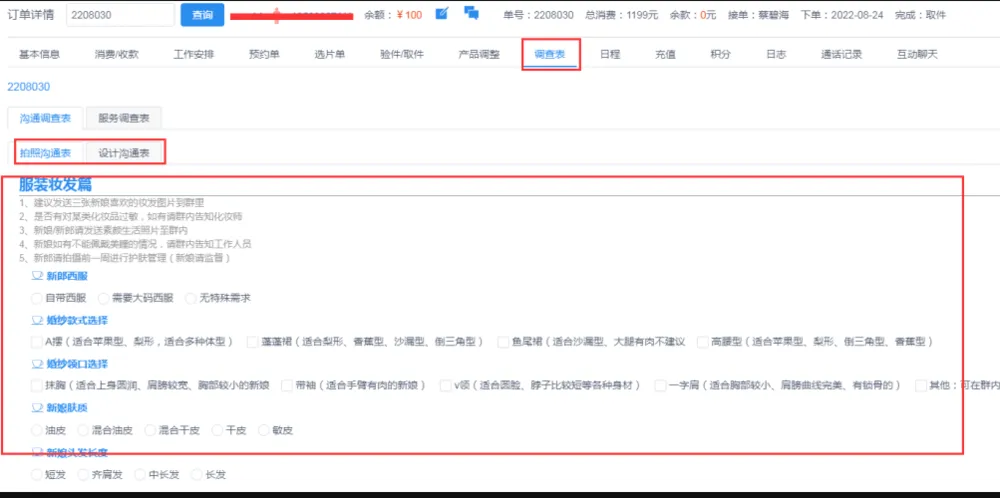Image resolution: width=1000 pixels, height=498 pixels.
Task: Click the icon beside 婚纱领口选择 heading
Action: 37,363
